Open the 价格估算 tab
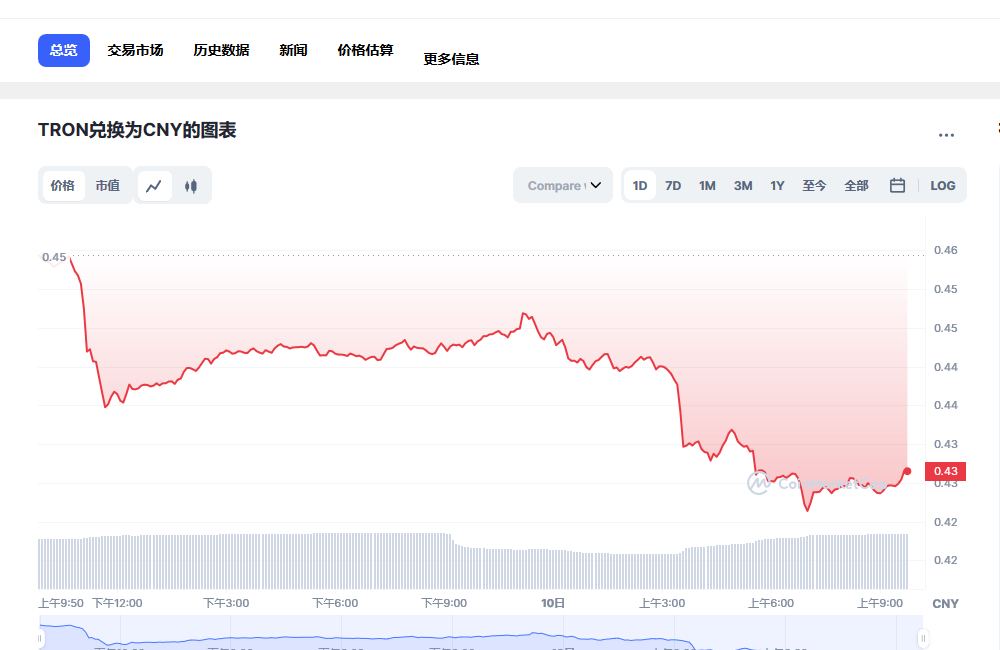This screenshot has width=1000, height=650. point(365,50)
